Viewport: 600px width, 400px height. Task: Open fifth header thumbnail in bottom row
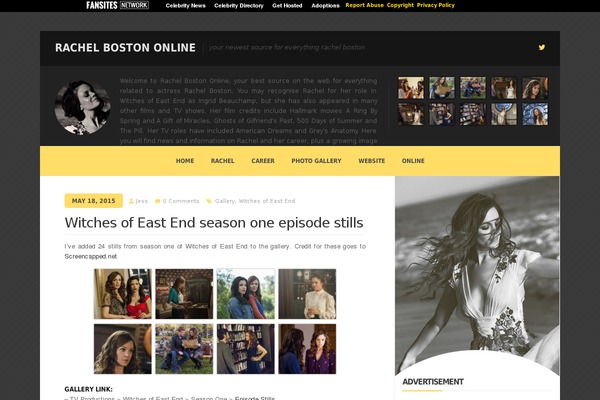535,114
